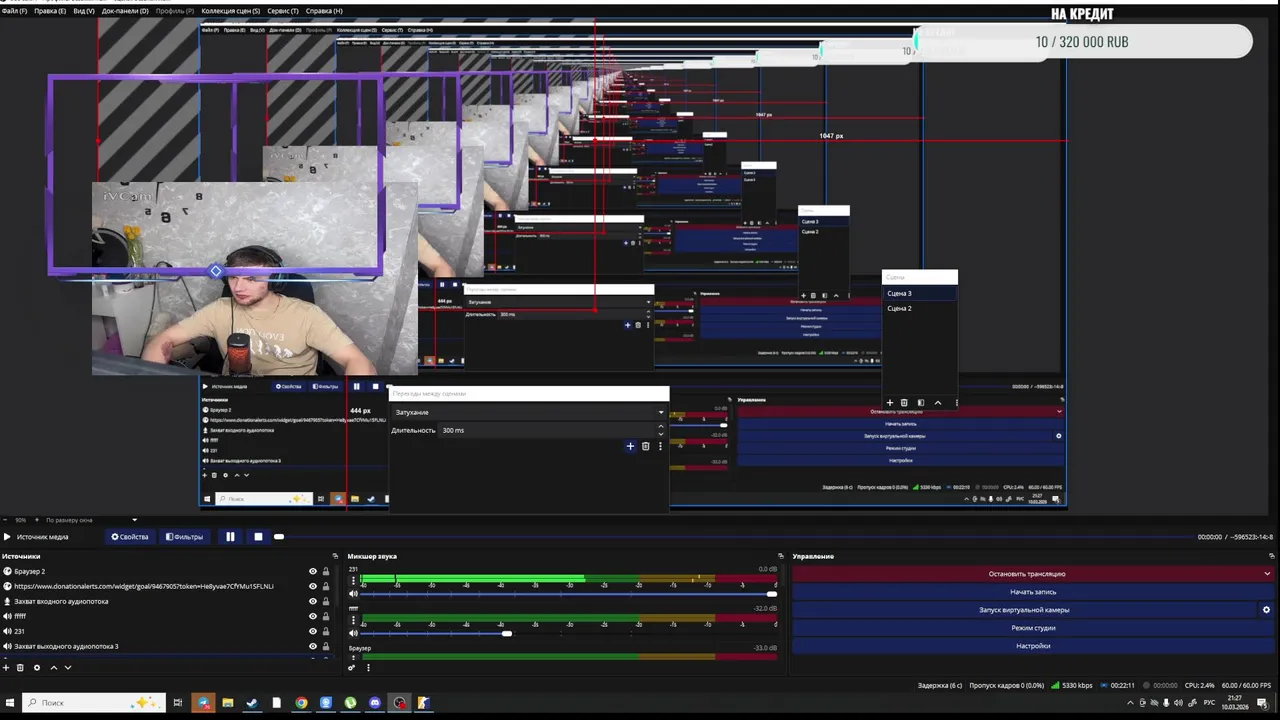The width and height of the screenshot is (1280, 720).
Task: Toggle lock on Захват входного аудиопотока source
Action: pyautogui.click(x=326, y=602)
